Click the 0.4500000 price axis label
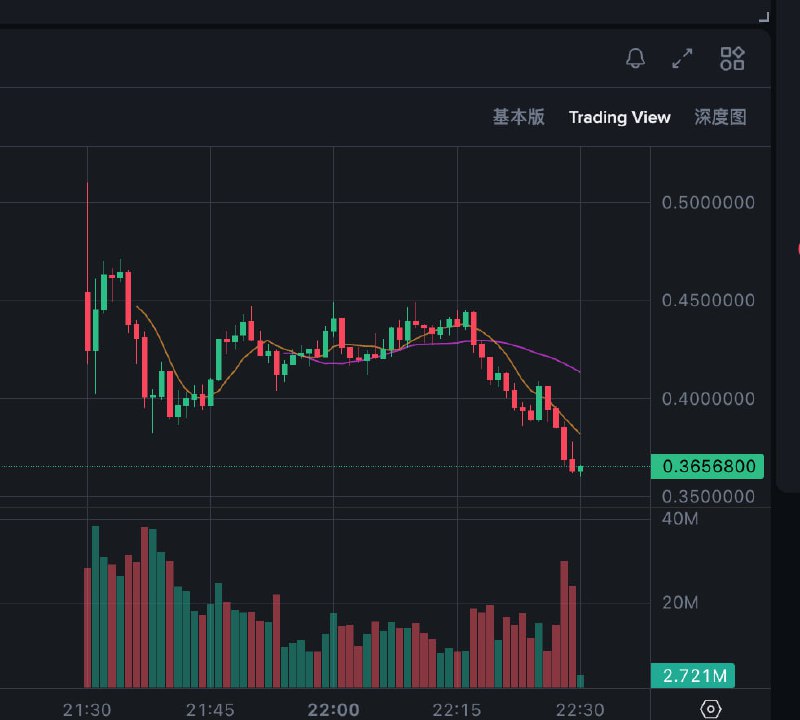 coord(708,301)
